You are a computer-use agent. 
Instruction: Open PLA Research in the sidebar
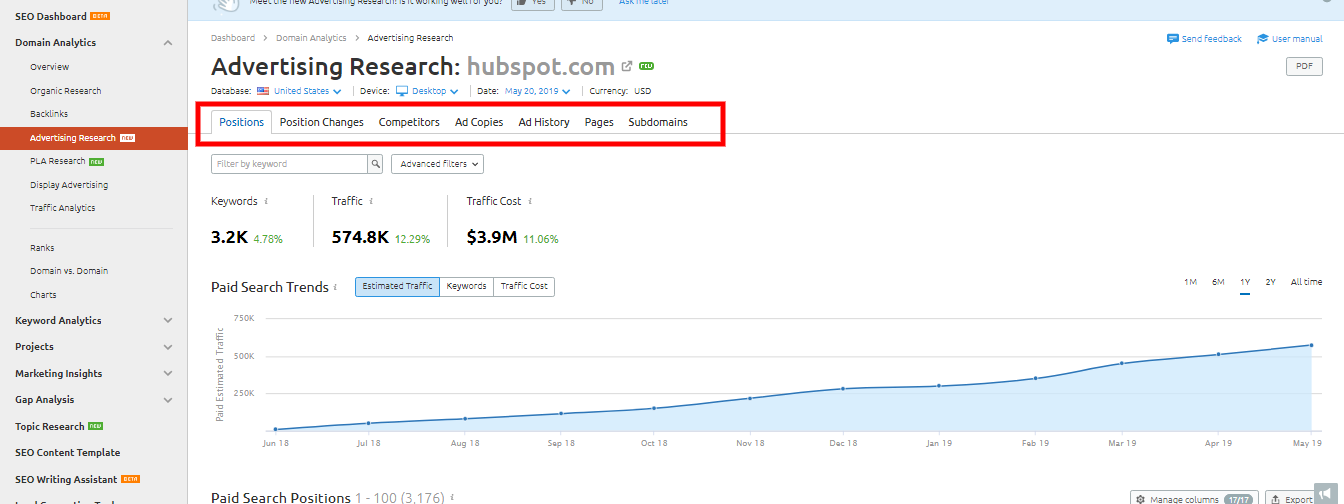tap(58, 161)
